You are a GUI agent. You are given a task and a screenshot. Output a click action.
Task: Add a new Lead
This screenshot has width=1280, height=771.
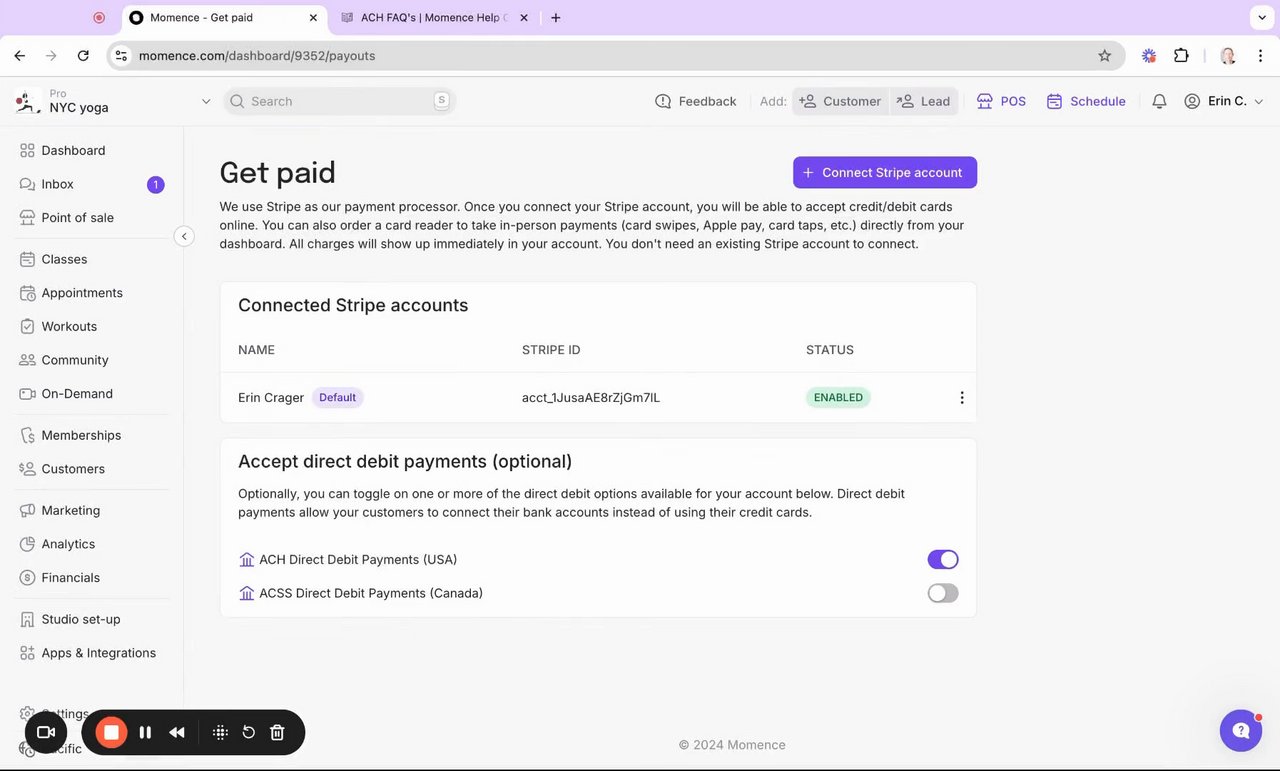[924, 101]
